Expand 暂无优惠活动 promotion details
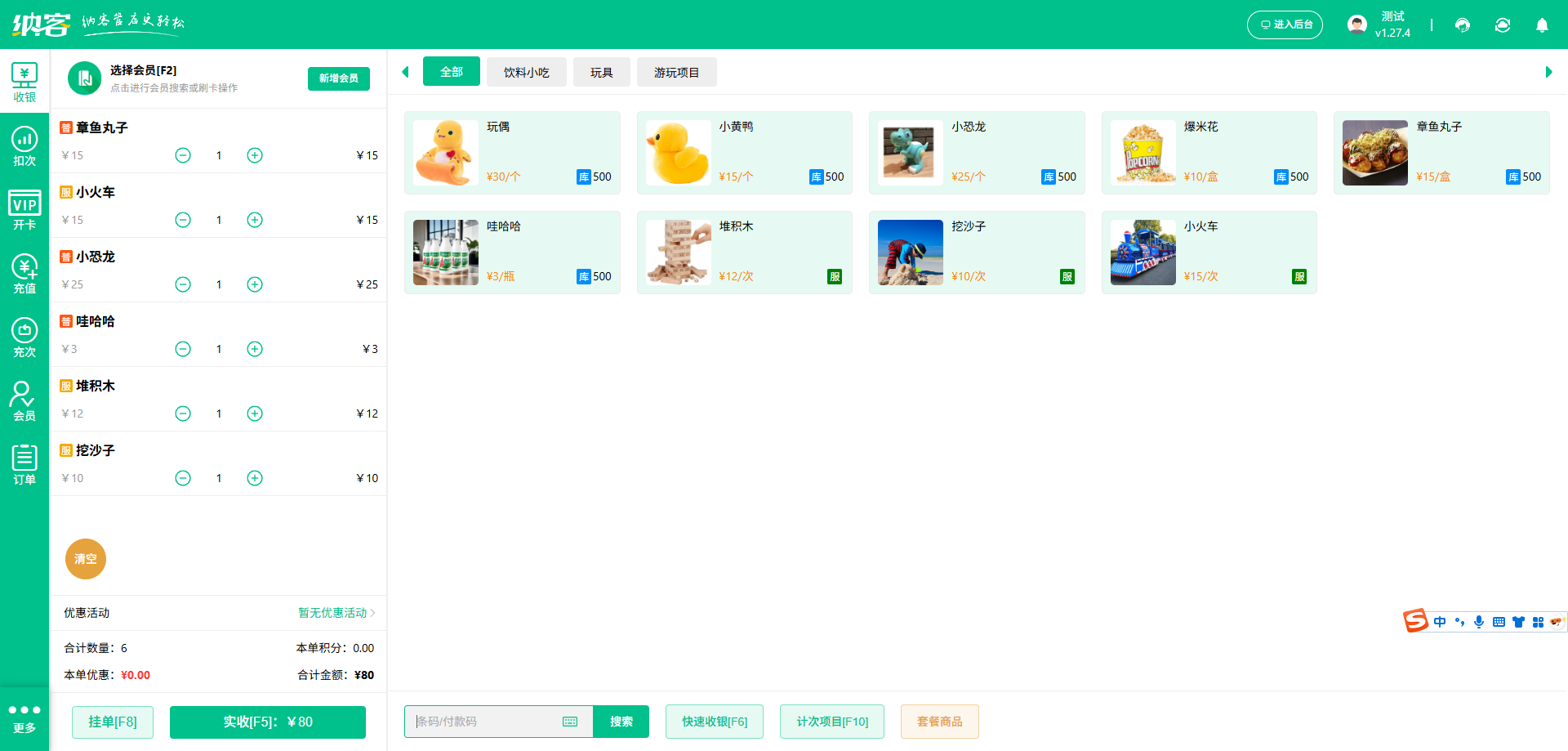Image resolution: width=1568 pixels, height=751 pixels. [x=333, y=613]
